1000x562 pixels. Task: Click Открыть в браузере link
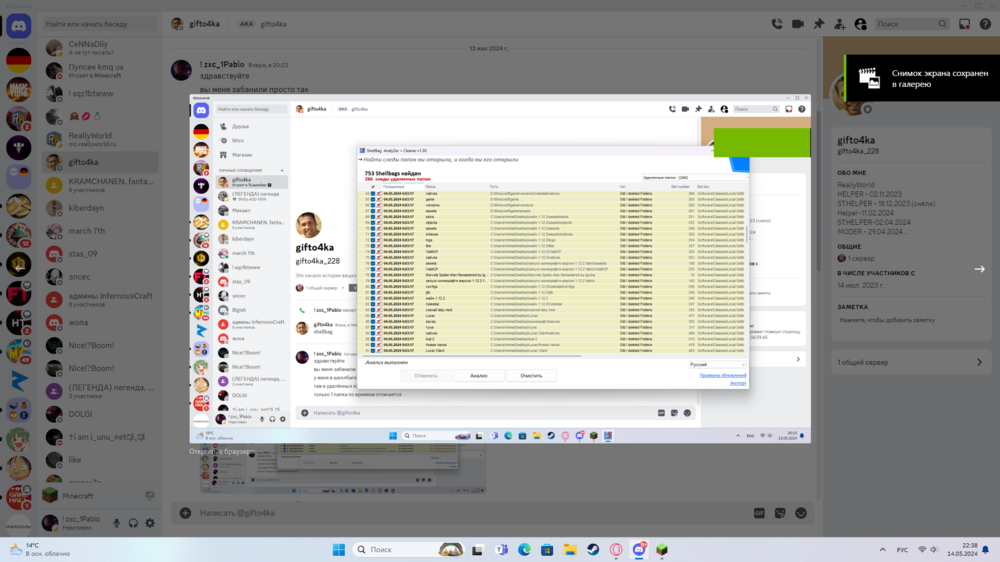point(221,452)
